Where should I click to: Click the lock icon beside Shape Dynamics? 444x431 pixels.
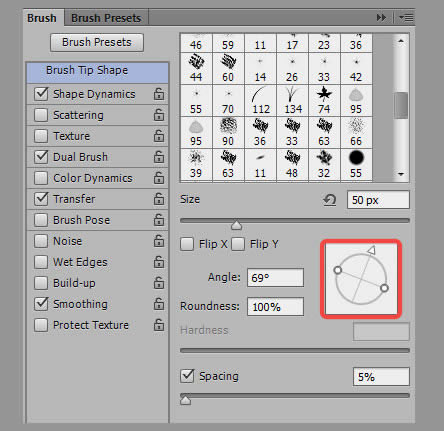(x=159, y=94)
